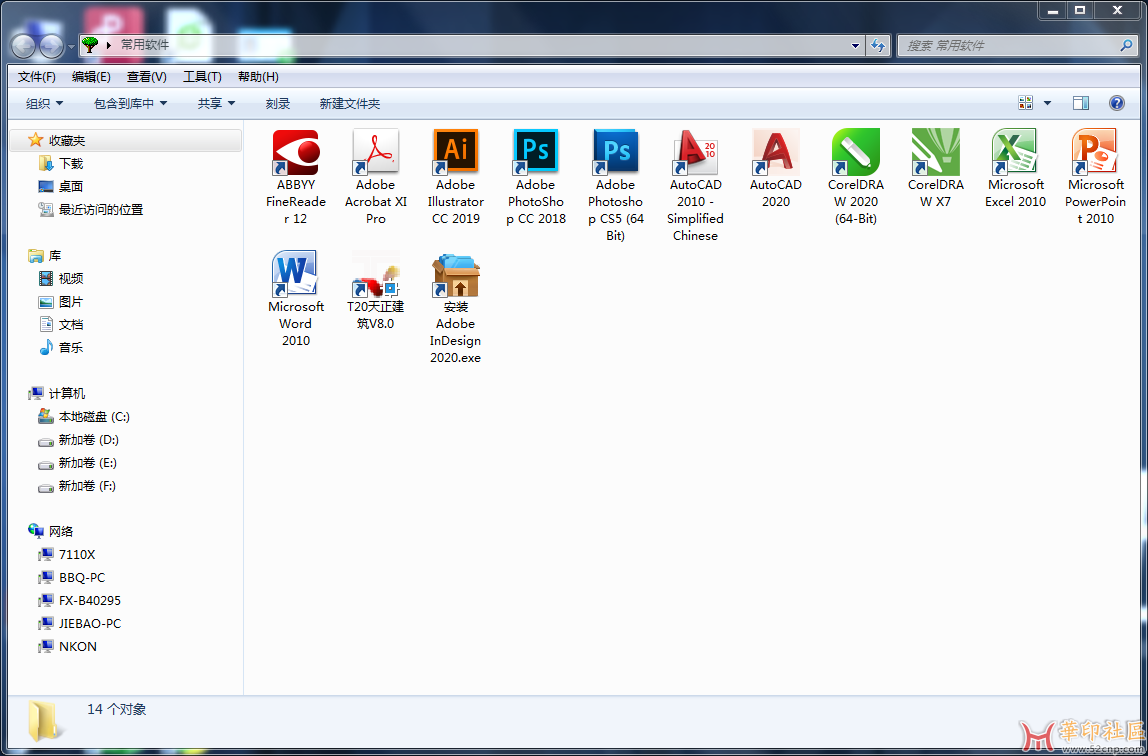The width and height of the screenshot is (1148, 756).
Task: Click the Back navigation arrow
Action: coord(23,47)
